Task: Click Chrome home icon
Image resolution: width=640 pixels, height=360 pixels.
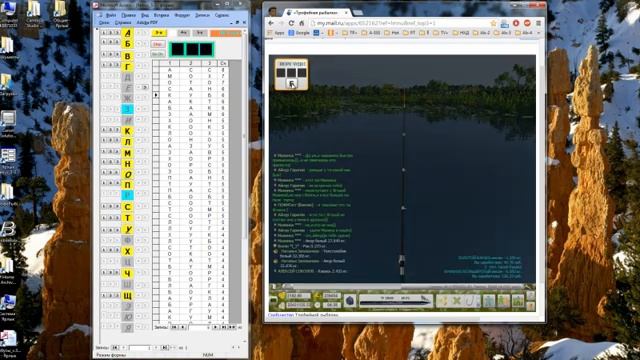Action: [x=302, y=23]
